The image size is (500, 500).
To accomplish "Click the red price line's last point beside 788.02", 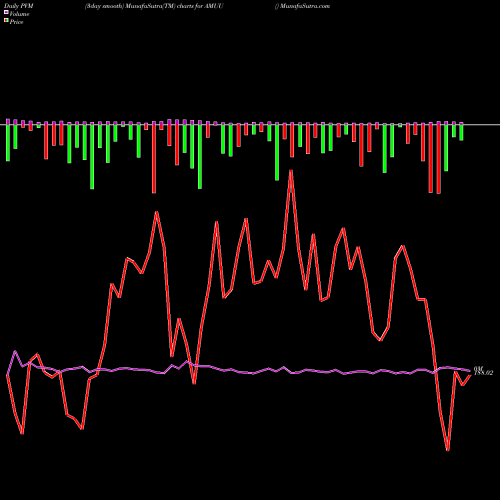I will (470, 375).
